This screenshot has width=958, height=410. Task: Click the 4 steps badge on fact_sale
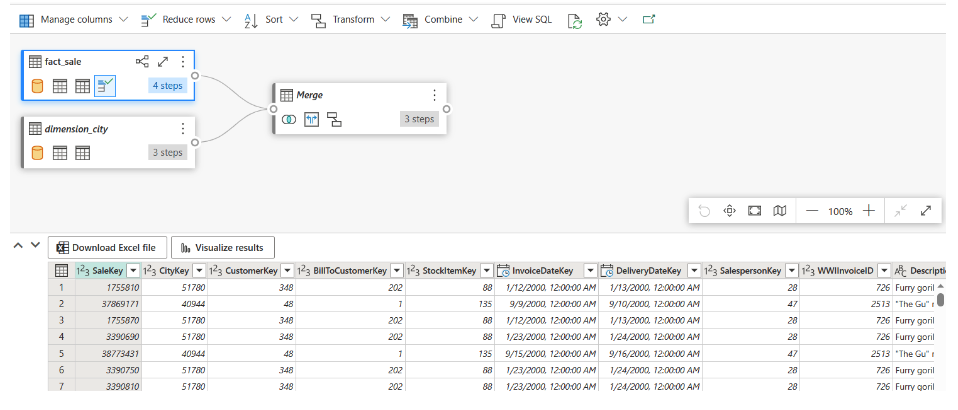coord(167,87)
